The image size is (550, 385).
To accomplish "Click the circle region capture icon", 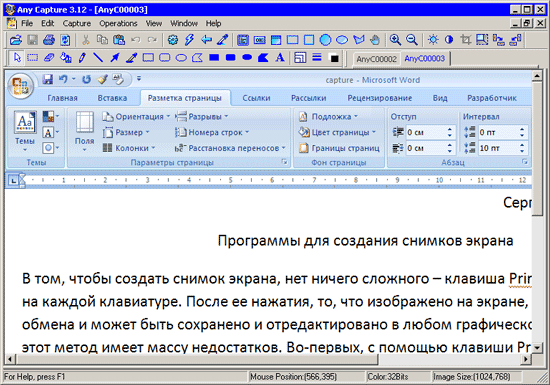I will pyautogui.click(x=326, y=40).
